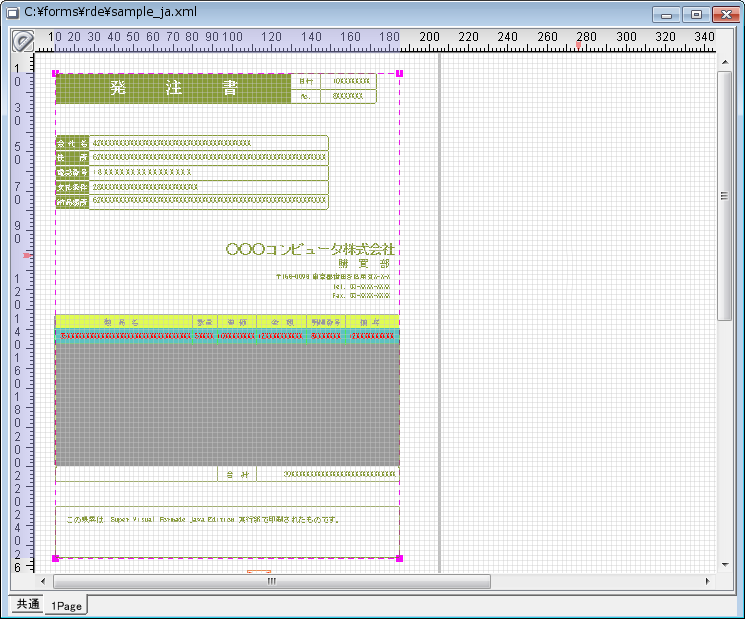The image size is (745, 619).
Task: Select the 支払条件 data field
Action: 209,187
